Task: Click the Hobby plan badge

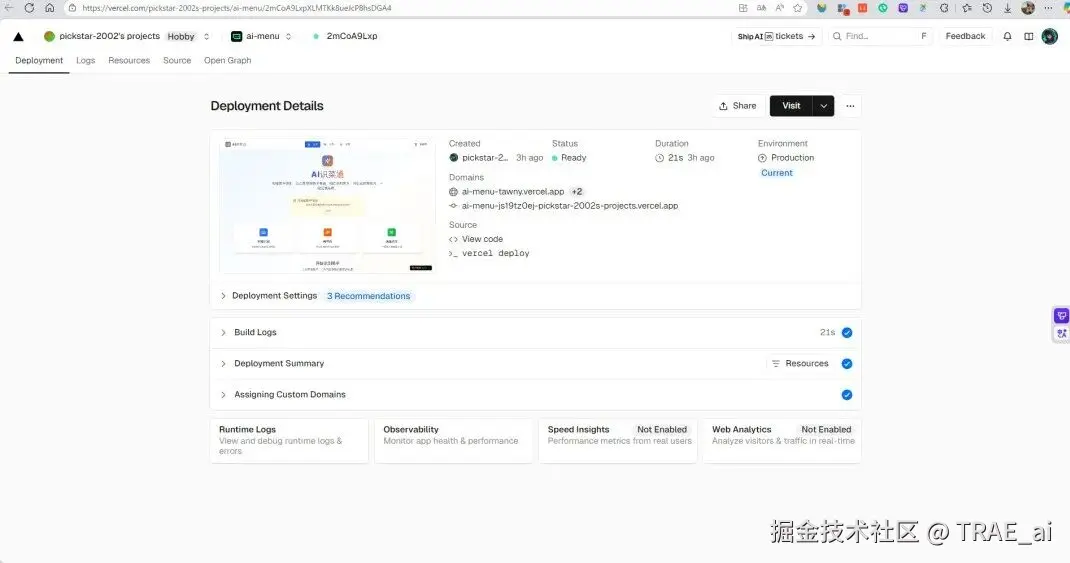Action: coord(181,37)
